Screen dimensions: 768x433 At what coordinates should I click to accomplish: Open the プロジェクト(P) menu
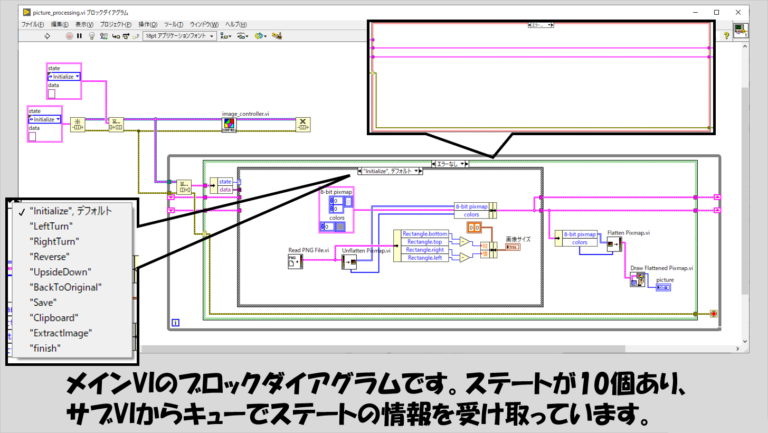pos(116,24)
